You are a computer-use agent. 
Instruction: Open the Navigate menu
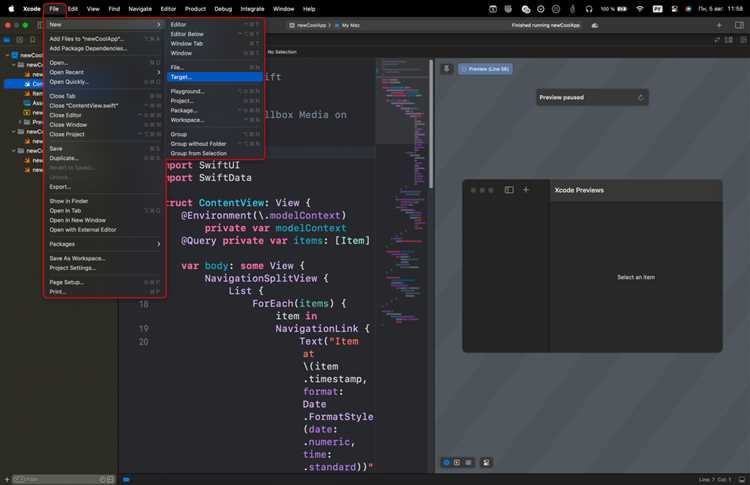pyautogui.click(x=140, y=9)
